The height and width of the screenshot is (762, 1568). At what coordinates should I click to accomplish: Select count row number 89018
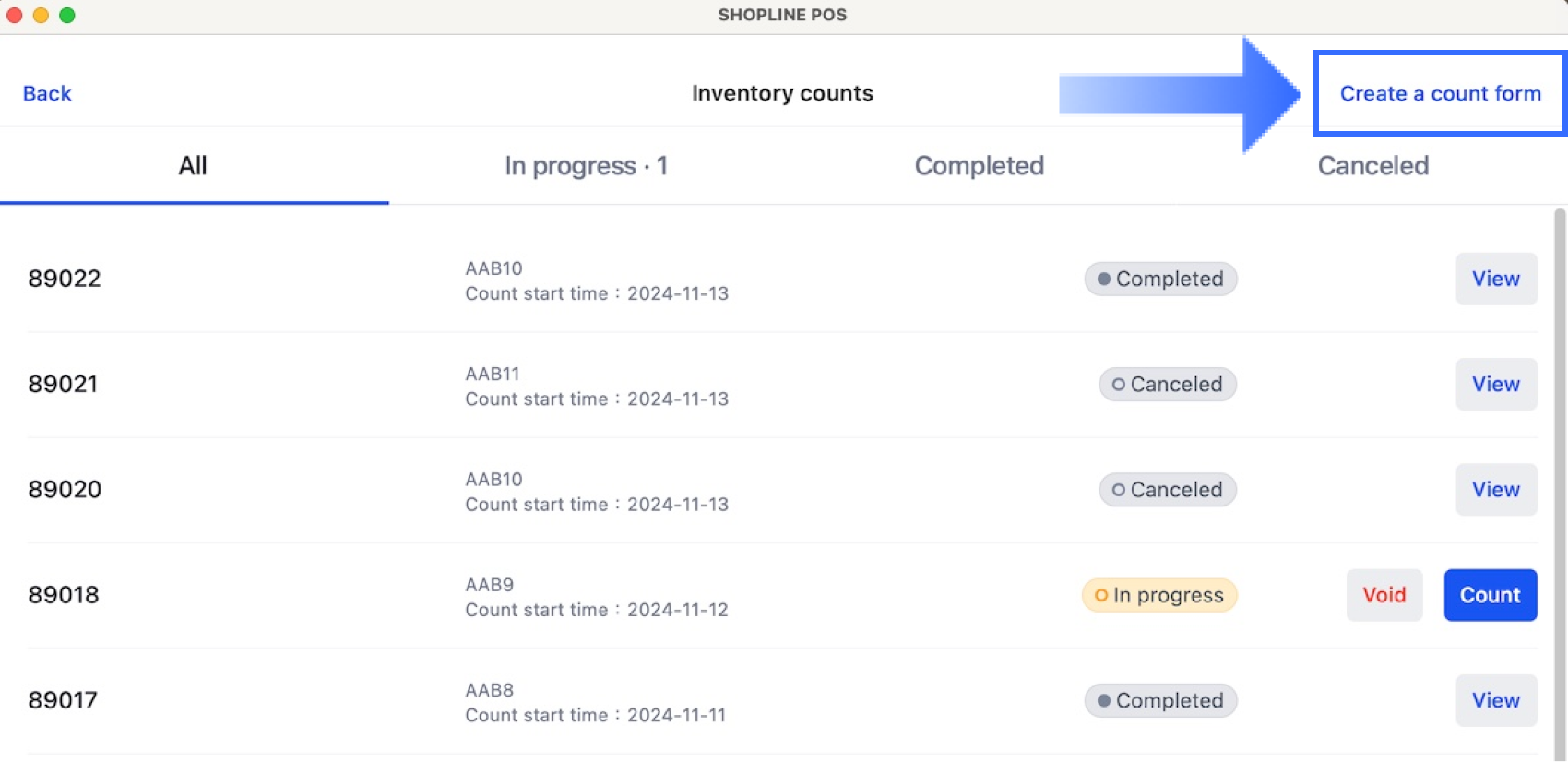[64, 595]
